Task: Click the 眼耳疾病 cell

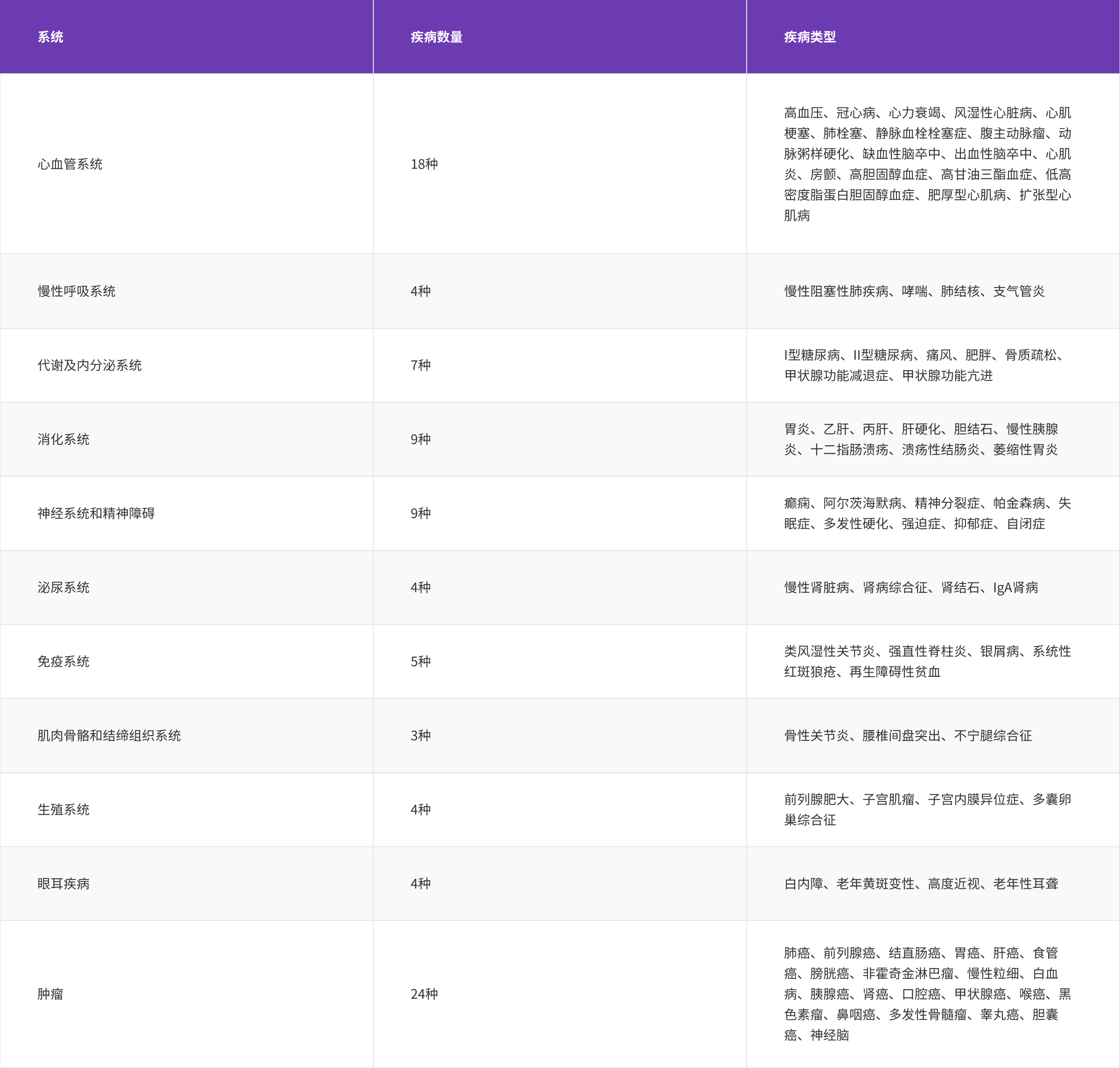Action: tap(63, 883)
